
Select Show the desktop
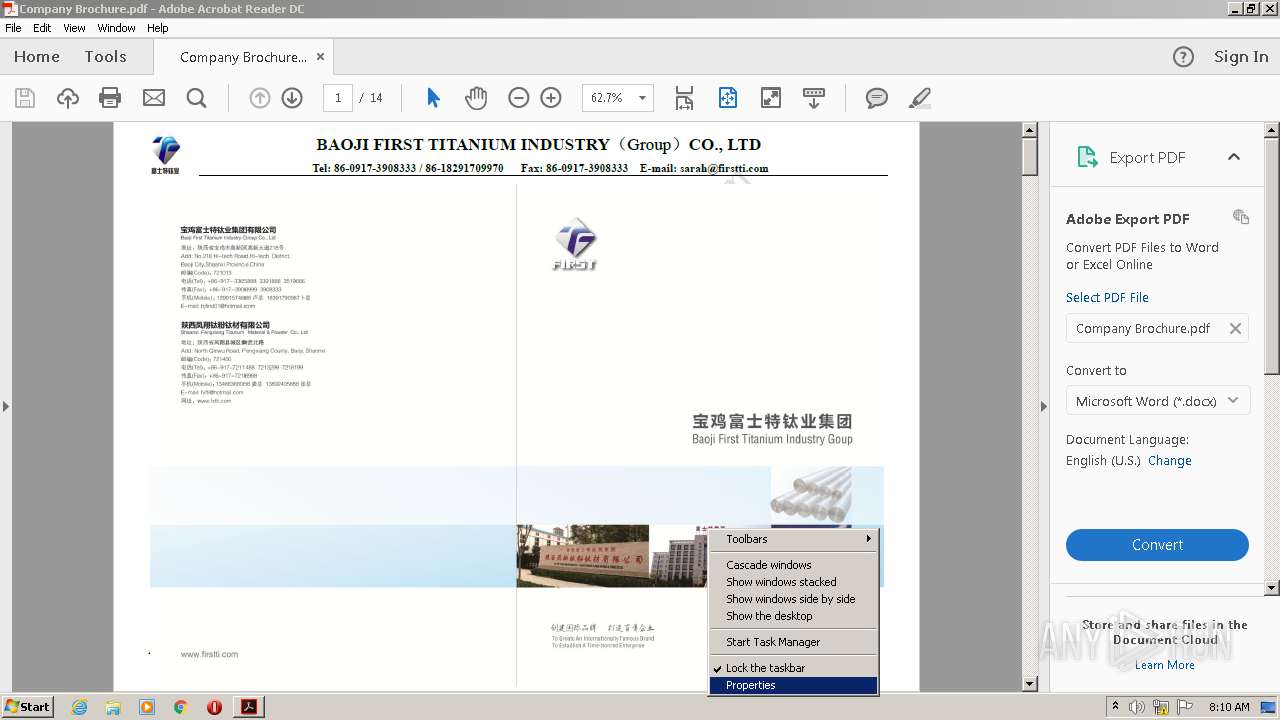click(793, 616)
